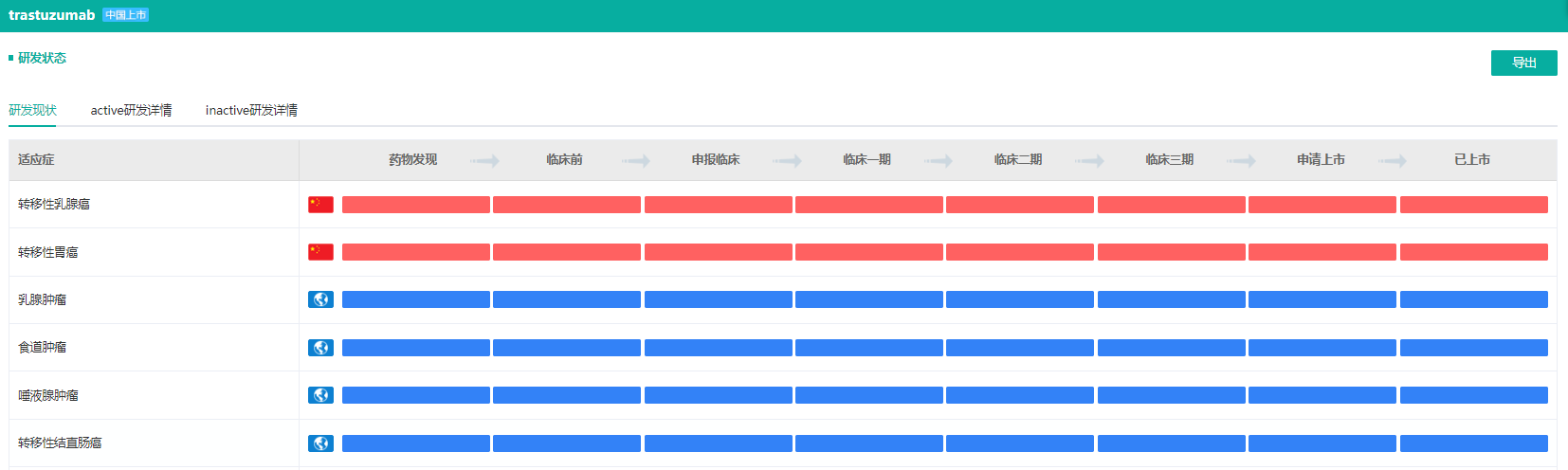
Task: Click arrow between 药物发现 and 临床前
Action: click(484, 161)
